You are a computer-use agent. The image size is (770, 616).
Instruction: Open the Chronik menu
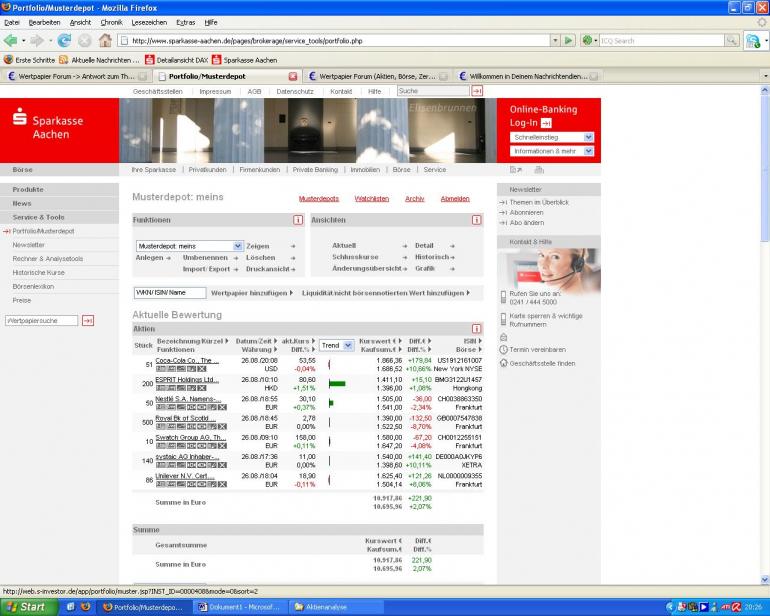111,23
